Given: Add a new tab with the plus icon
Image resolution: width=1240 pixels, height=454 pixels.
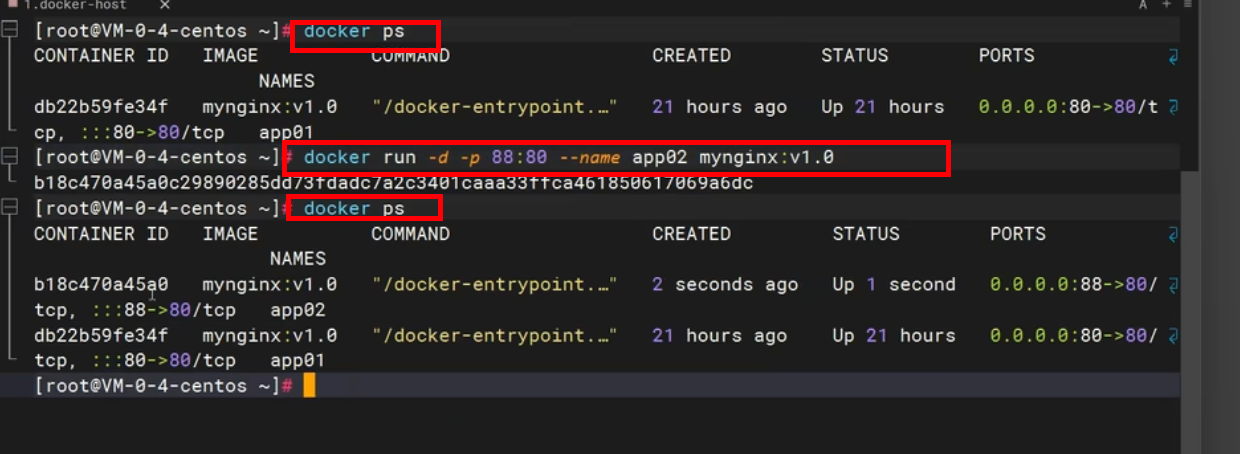Looking at the screenshot, I should coord(1166,5).
